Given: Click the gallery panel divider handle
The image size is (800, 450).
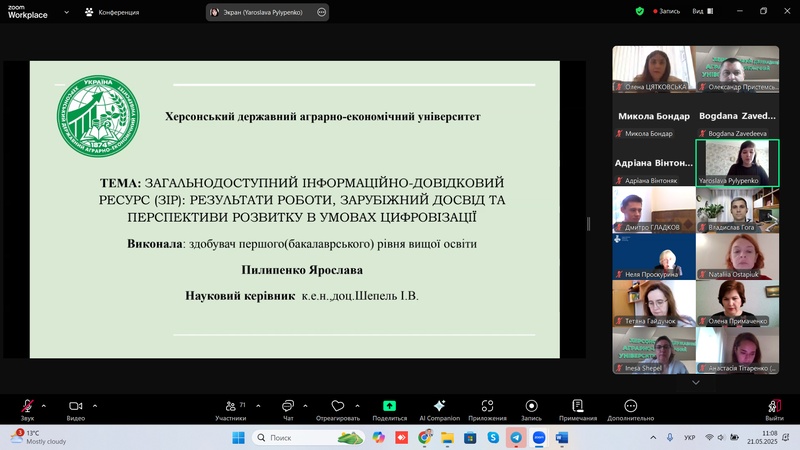Looking at the screenshot, I should click(x=589, y=223).
